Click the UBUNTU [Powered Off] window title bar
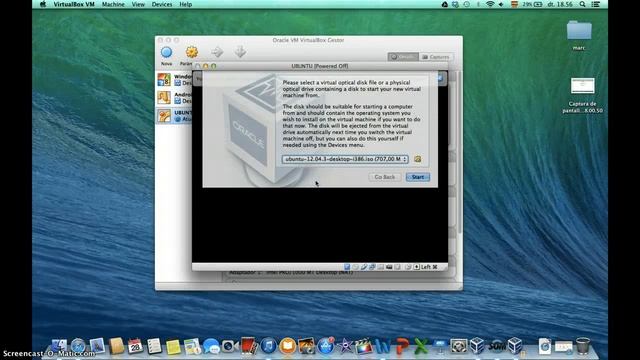 coord(320,66)
